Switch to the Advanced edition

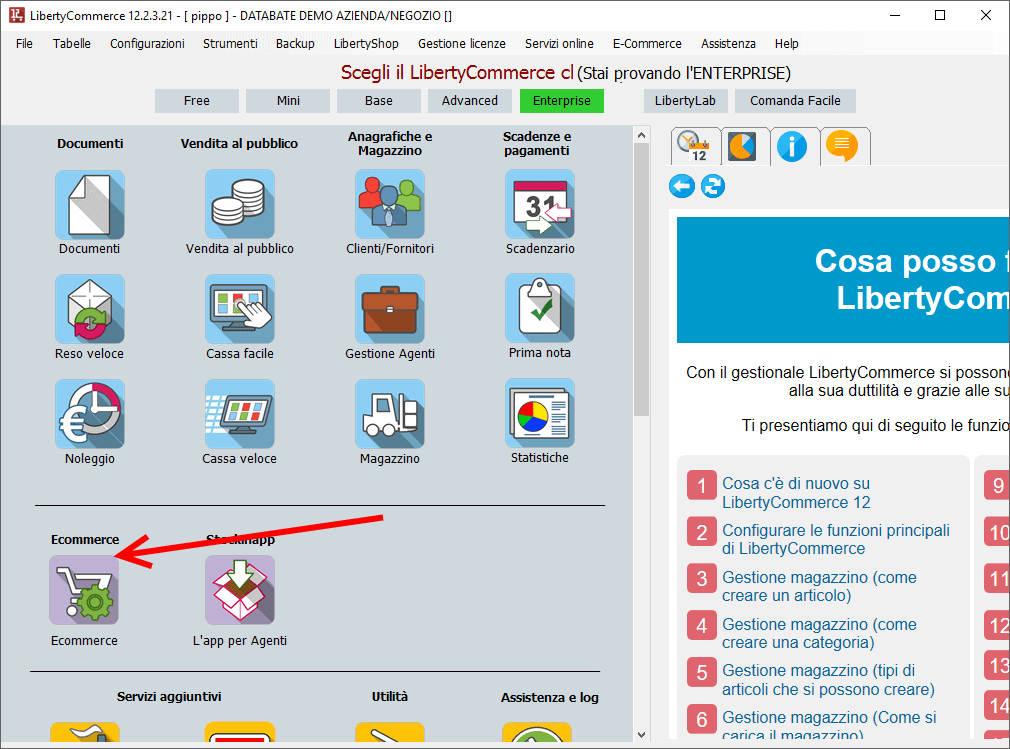tap(470, 101)
